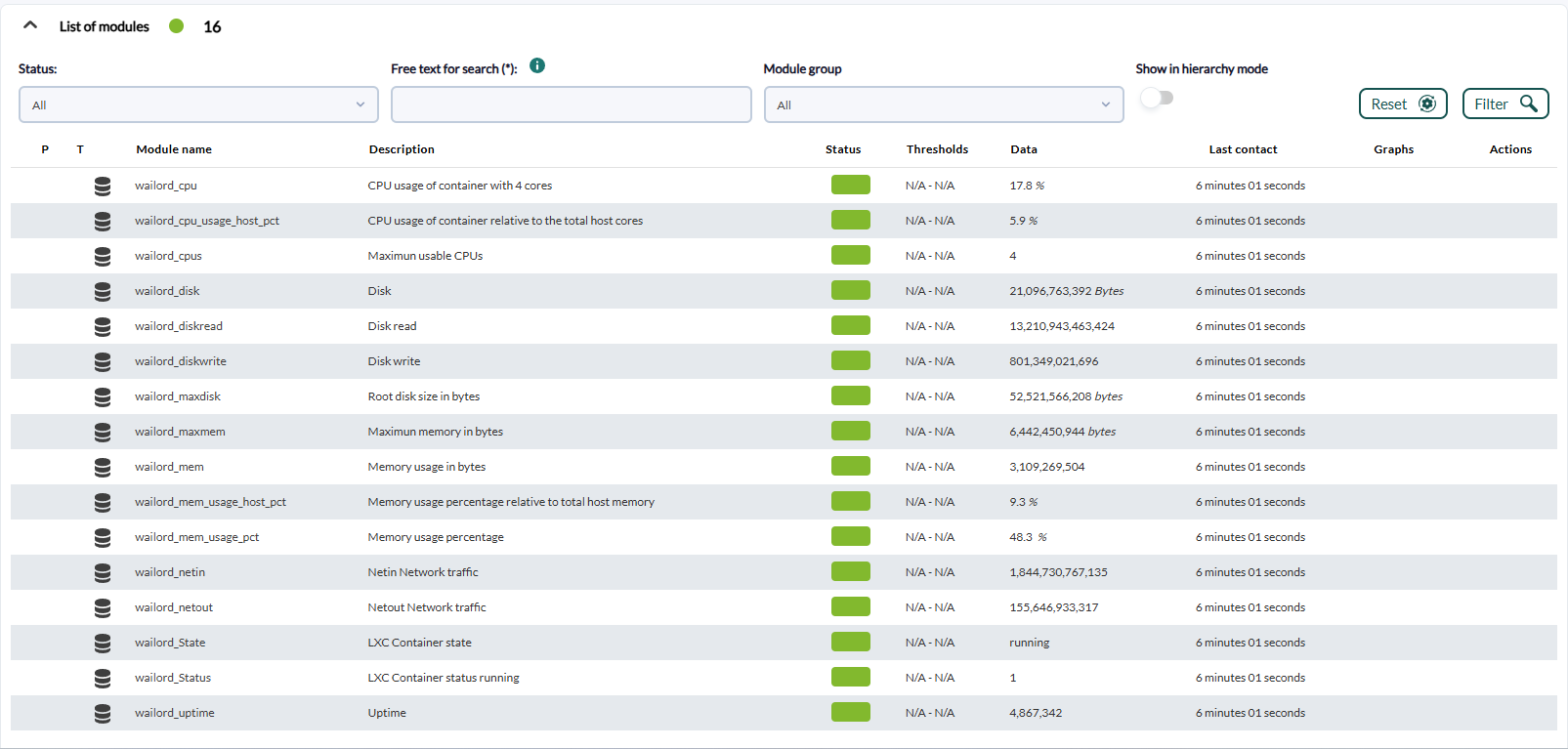Viewport: 1568px width, 749px height.
Task: Click the Description column header
Action: [402, 149]
